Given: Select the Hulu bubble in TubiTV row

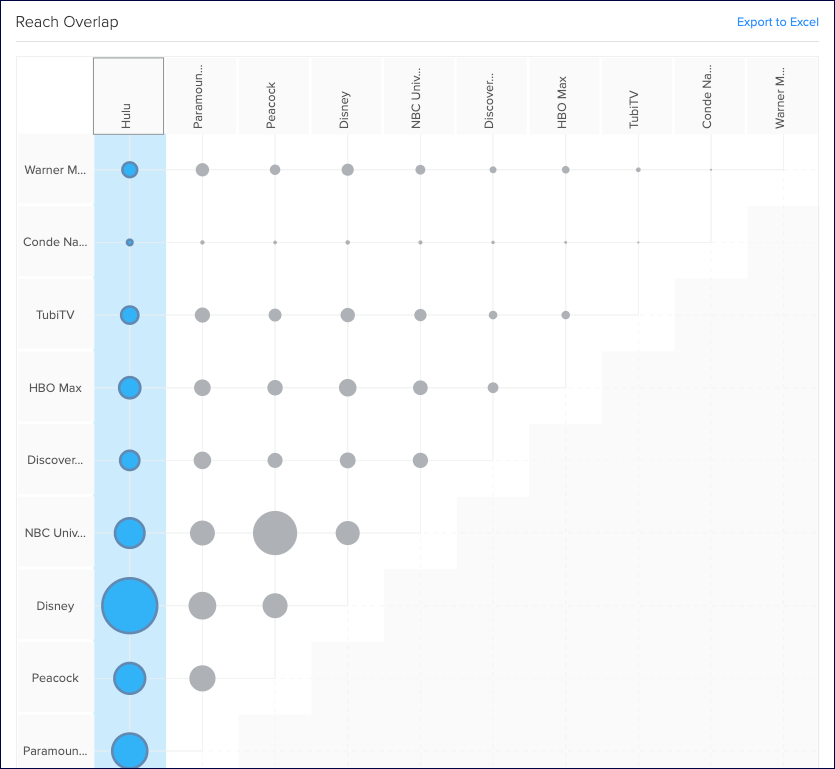Looking at the screenshot, I should click(129, 315).
